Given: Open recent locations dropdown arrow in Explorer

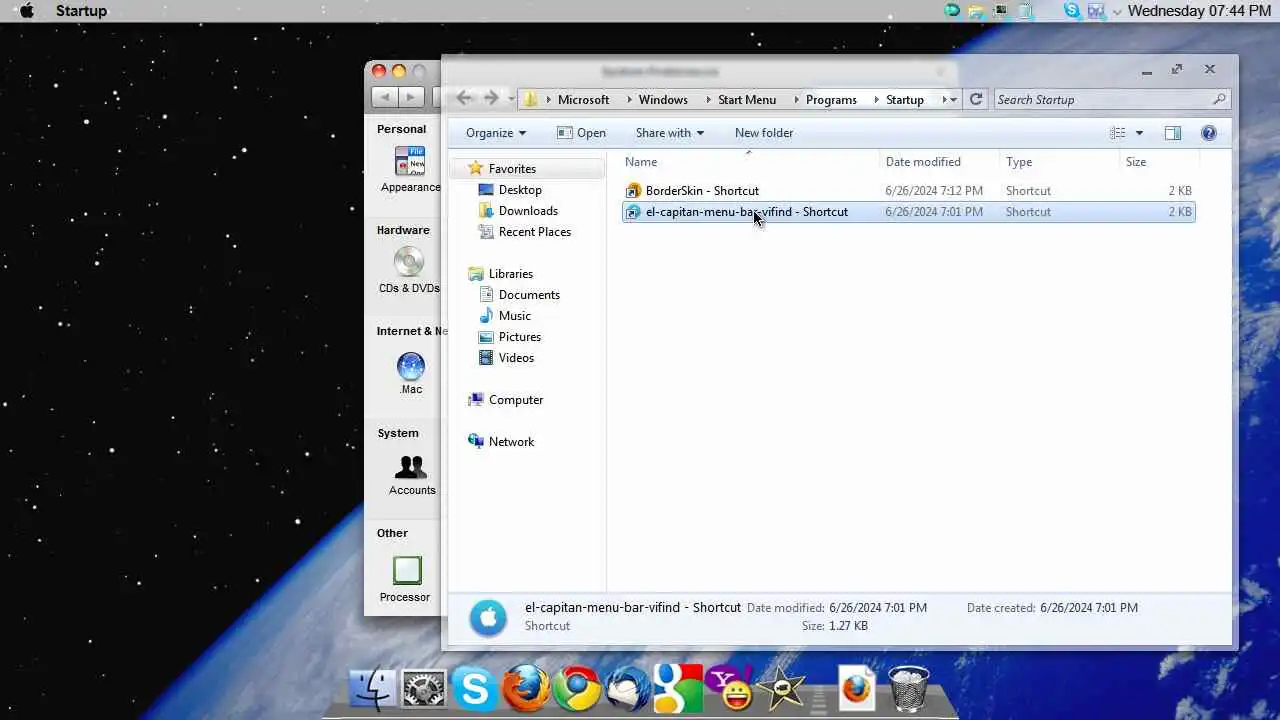Looking at the screenshot, I should point(511,99).
